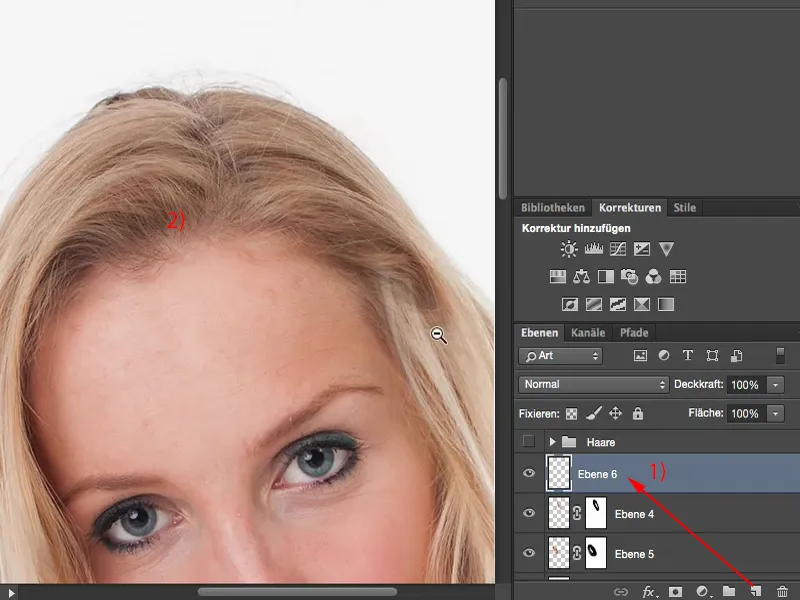Select the Ebene 5 layer mask
Viewport: 800px width, 600px height.
click(x=595, y=553)
